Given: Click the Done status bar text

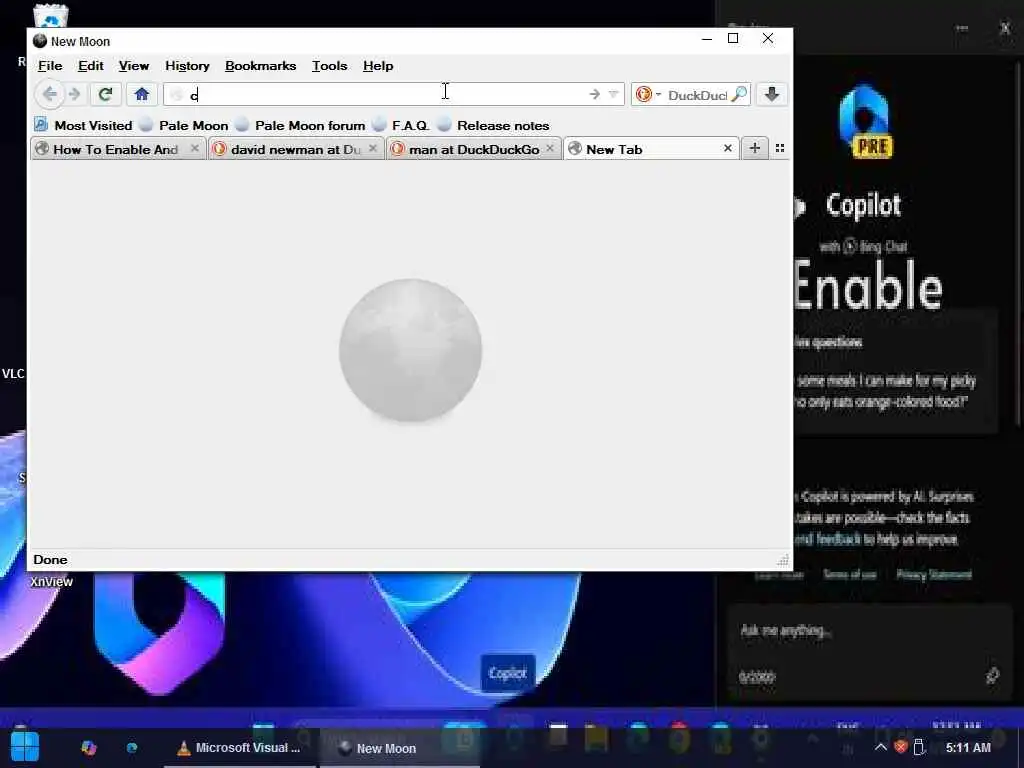Looking at the screenshot, I should 50,560.
